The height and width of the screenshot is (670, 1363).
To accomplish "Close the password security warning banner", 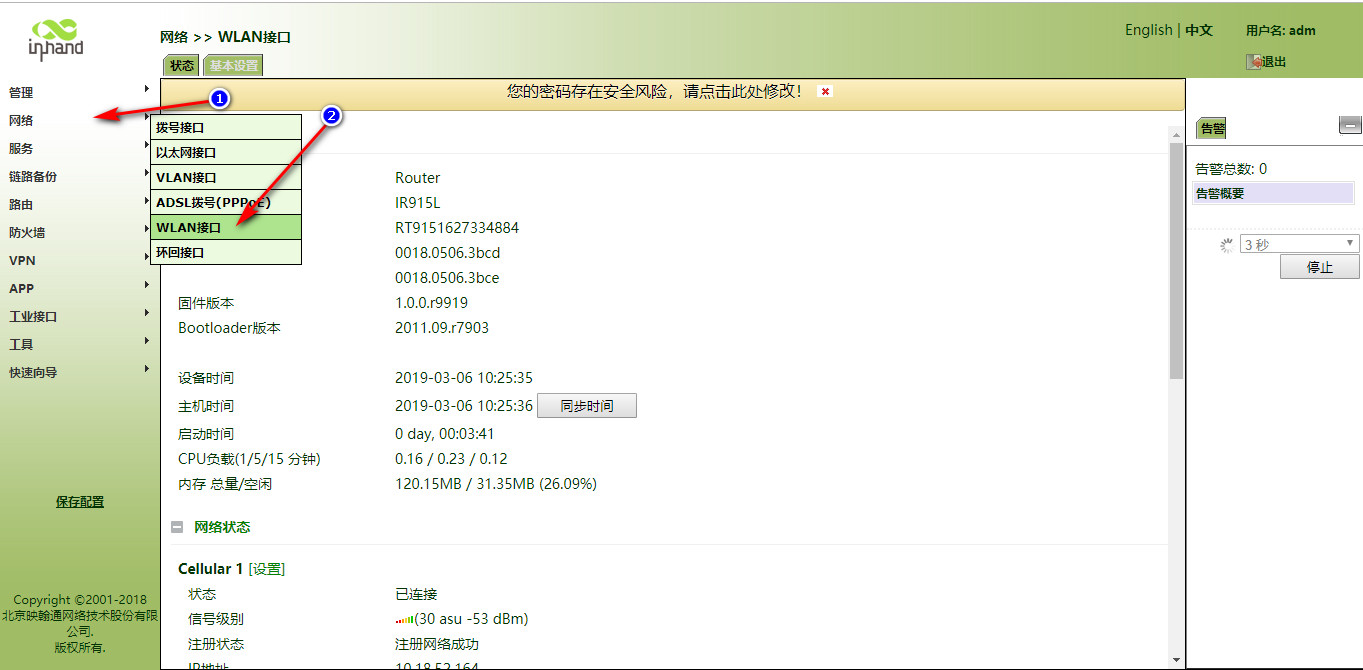I will tap(825, 91).
